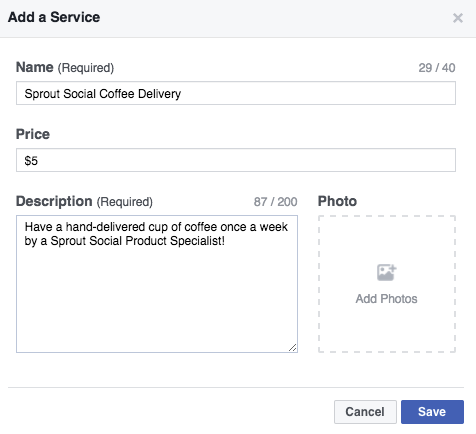This screenshot has width=476, height=434.
Task: Click the Description field label
Action: (54, 201)
